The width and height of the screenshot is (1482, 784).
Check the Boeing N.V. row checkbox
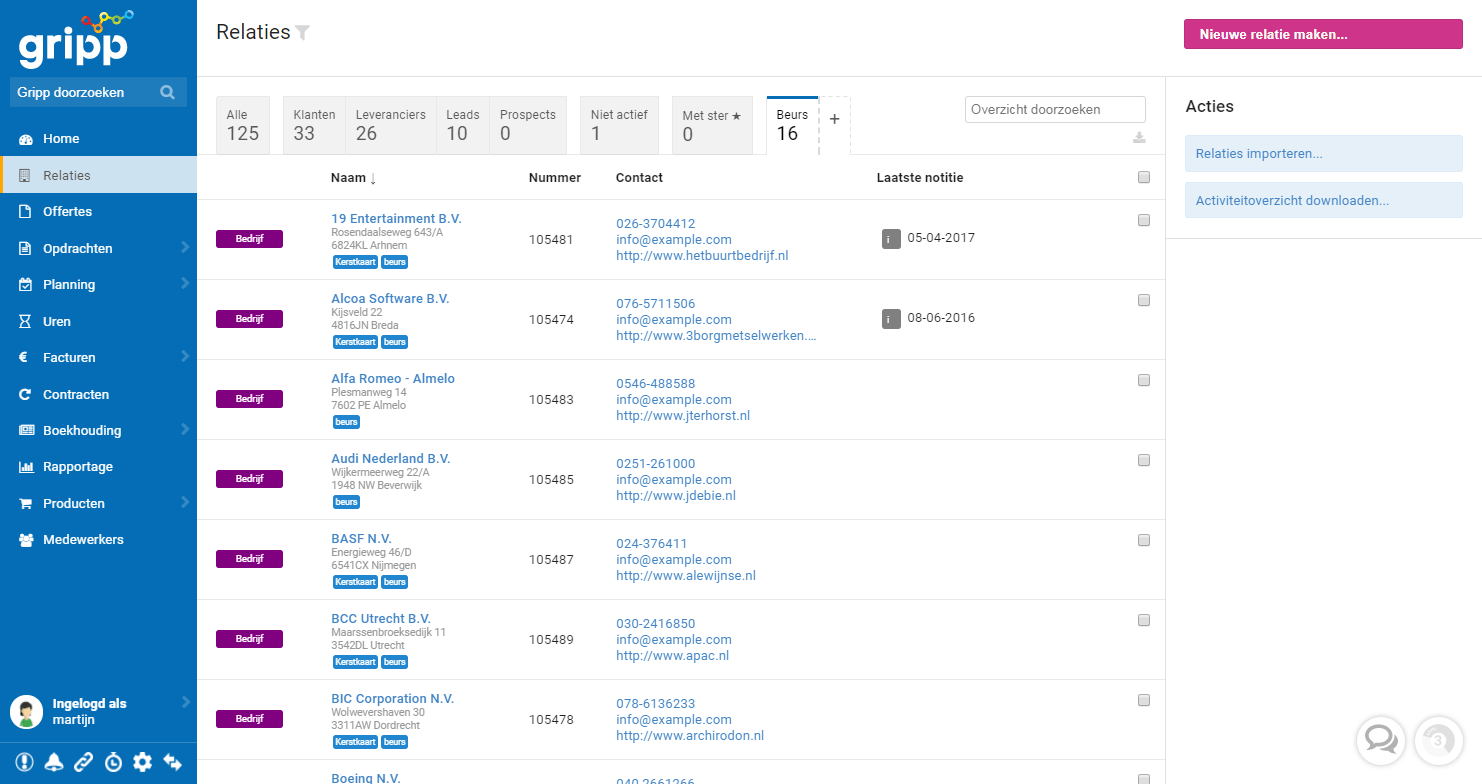(1144, 779)
